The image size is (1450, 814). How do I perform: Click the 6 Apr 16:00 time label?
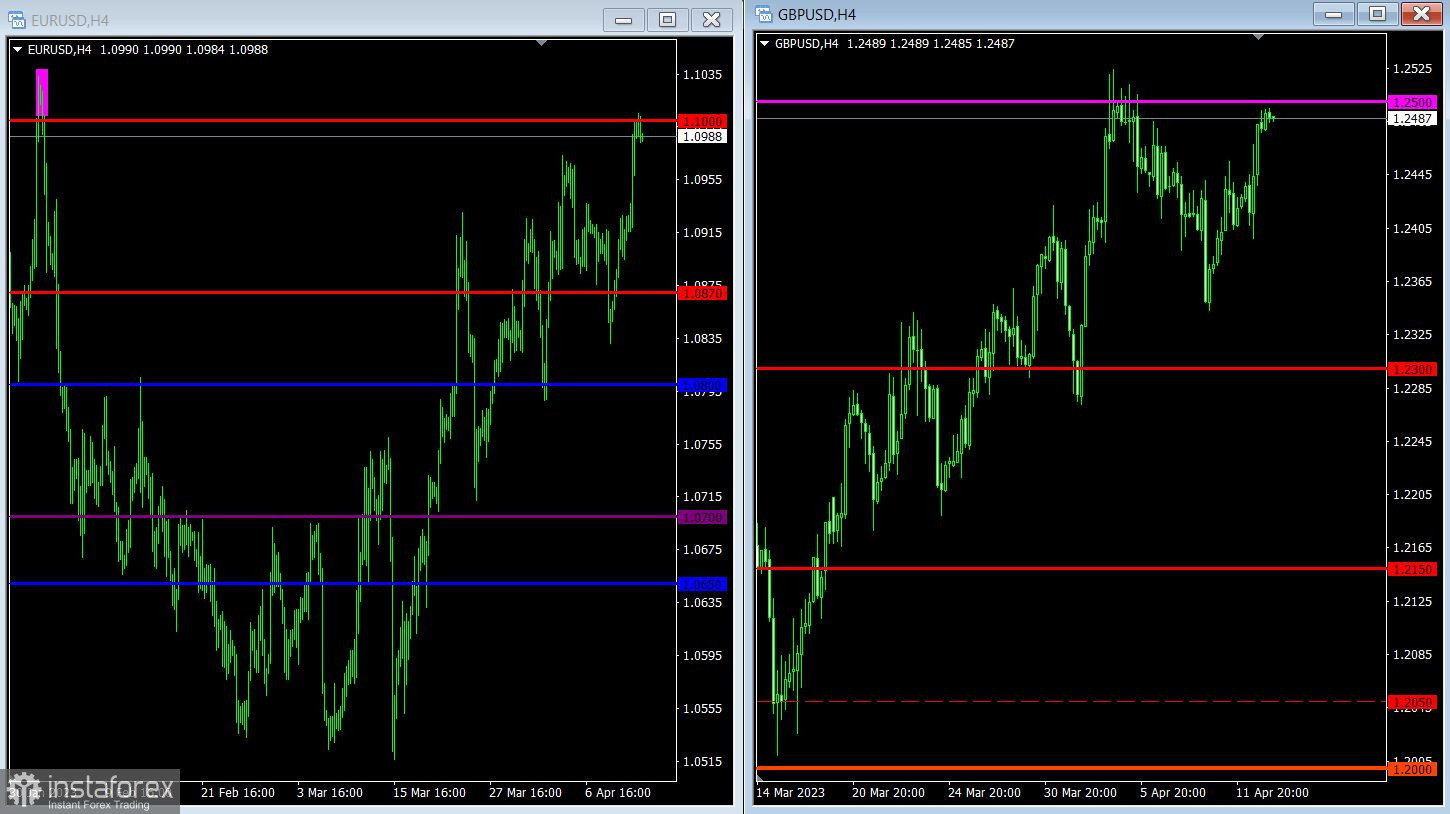(617, 792)
